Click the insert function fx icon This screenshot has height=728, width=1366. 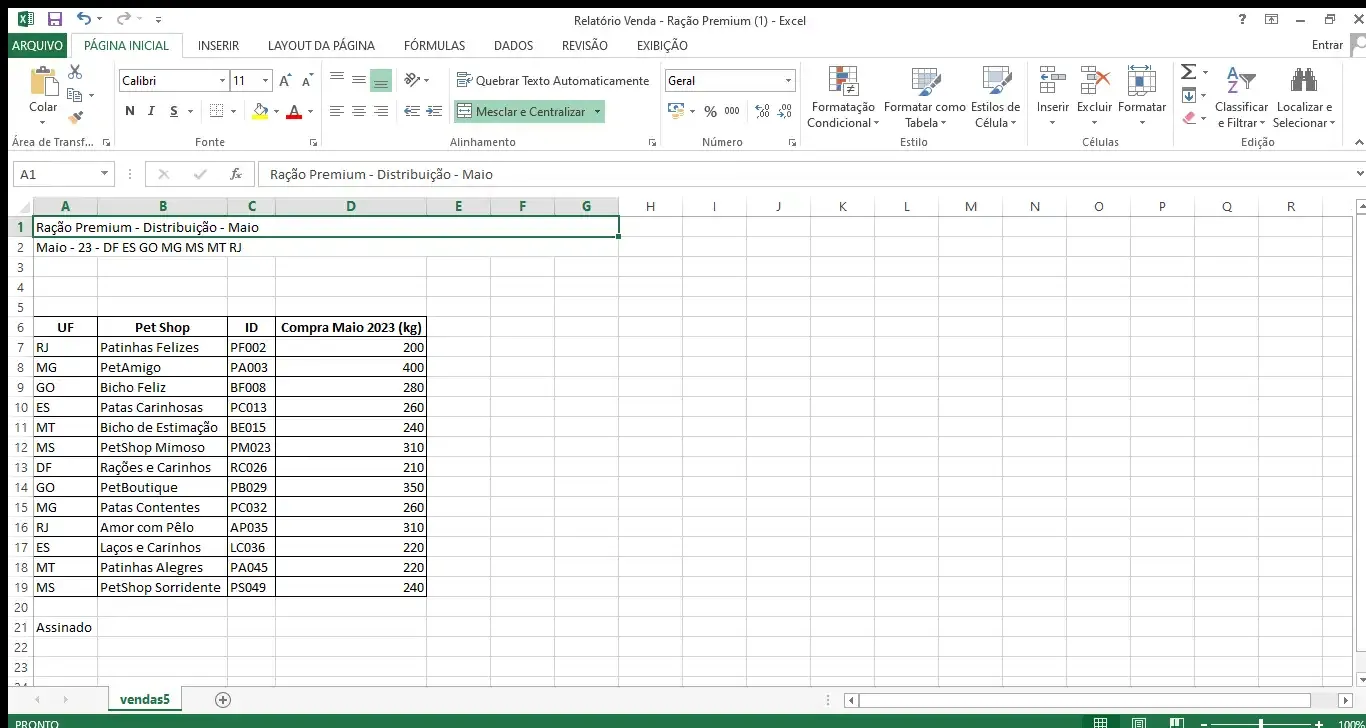click(x=236, y=174)
